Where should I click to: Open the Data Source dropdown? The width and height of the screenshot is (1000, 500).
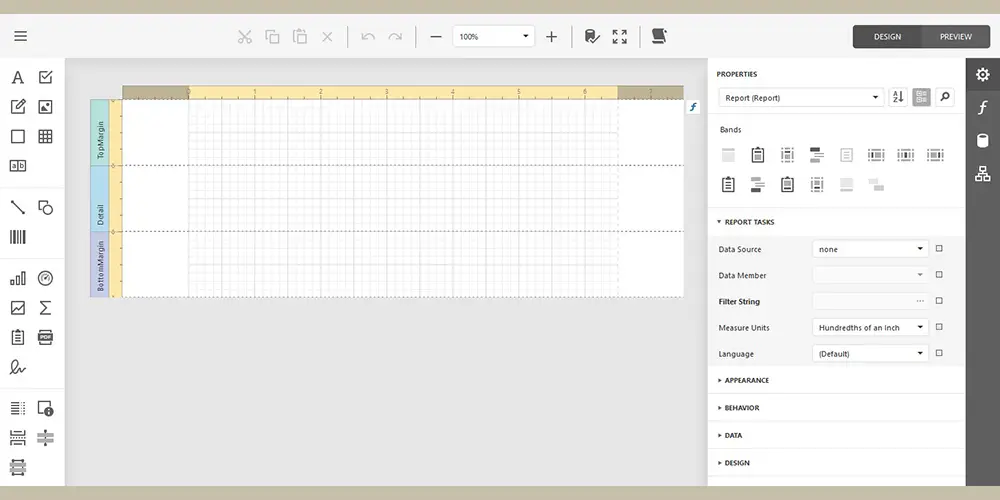point(871,249)
